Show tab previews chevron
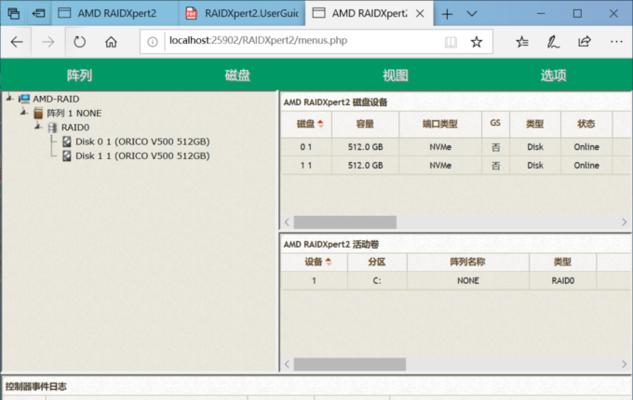 click(x=472, y=14)
